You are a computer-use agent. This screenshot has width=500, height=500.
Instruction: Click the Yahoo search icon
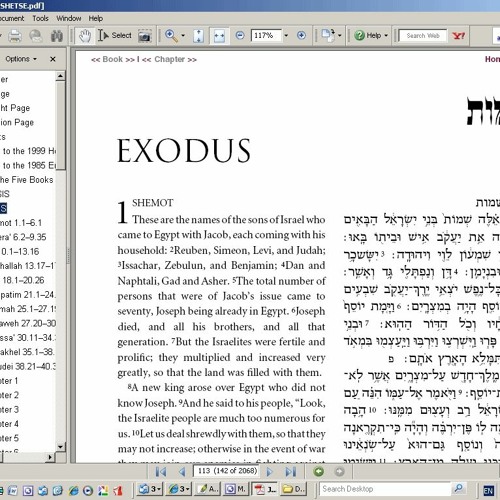pos(458,36)
